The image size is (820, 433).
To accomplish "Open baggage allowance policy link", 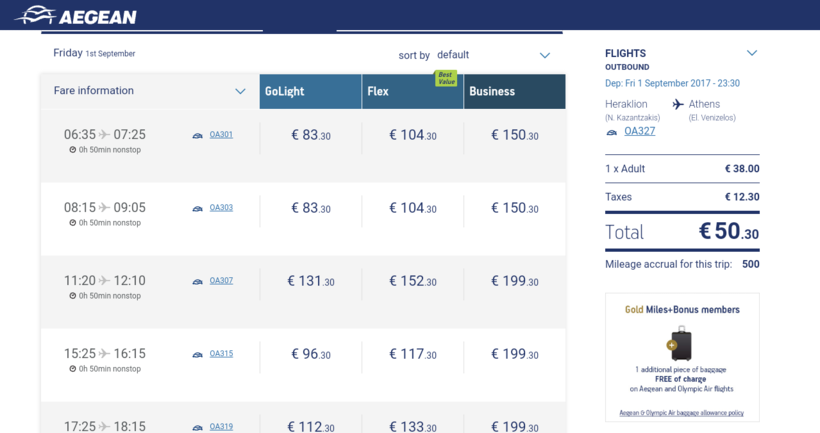I will pos(681,413).
